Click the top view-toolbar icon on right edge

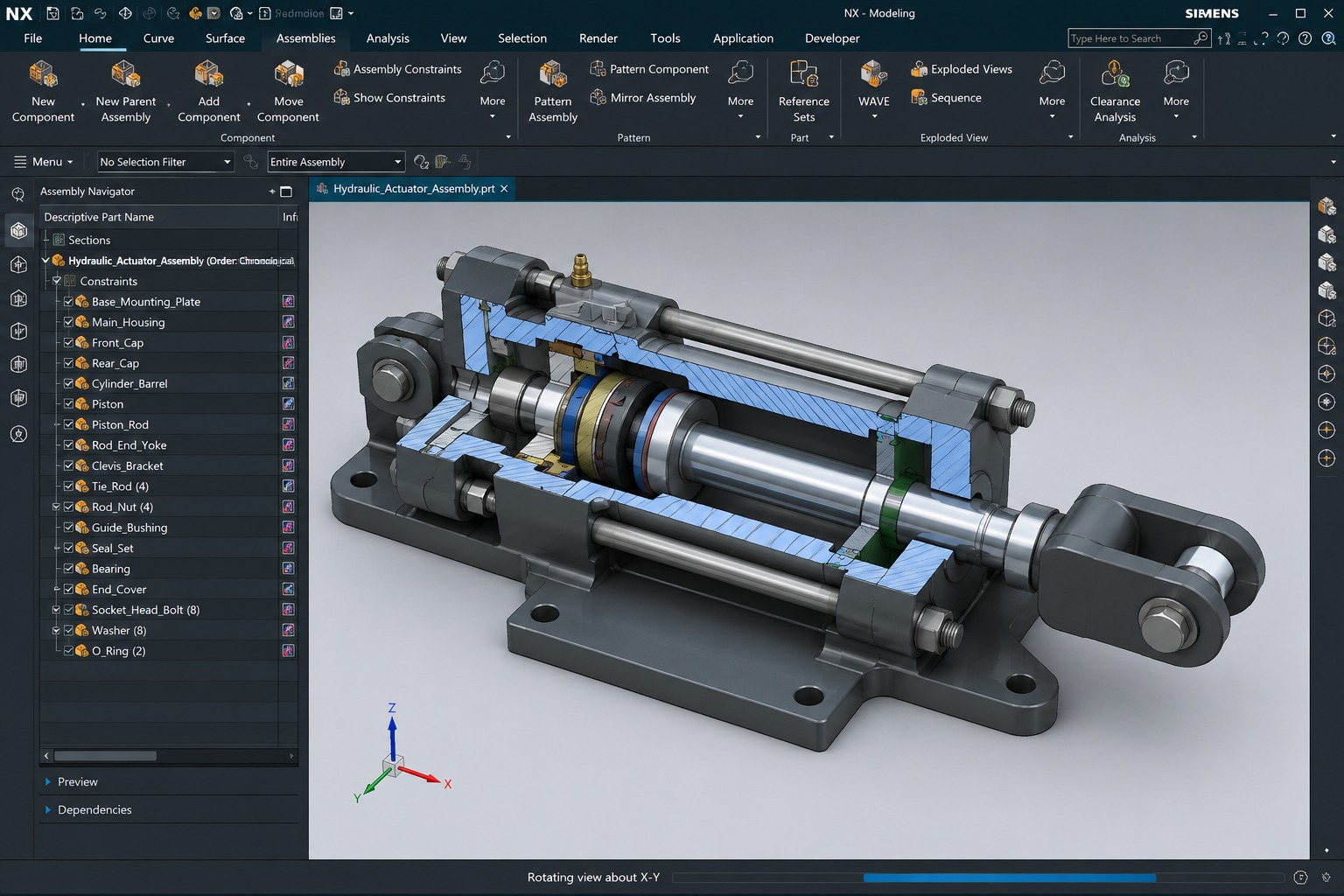1326,206
